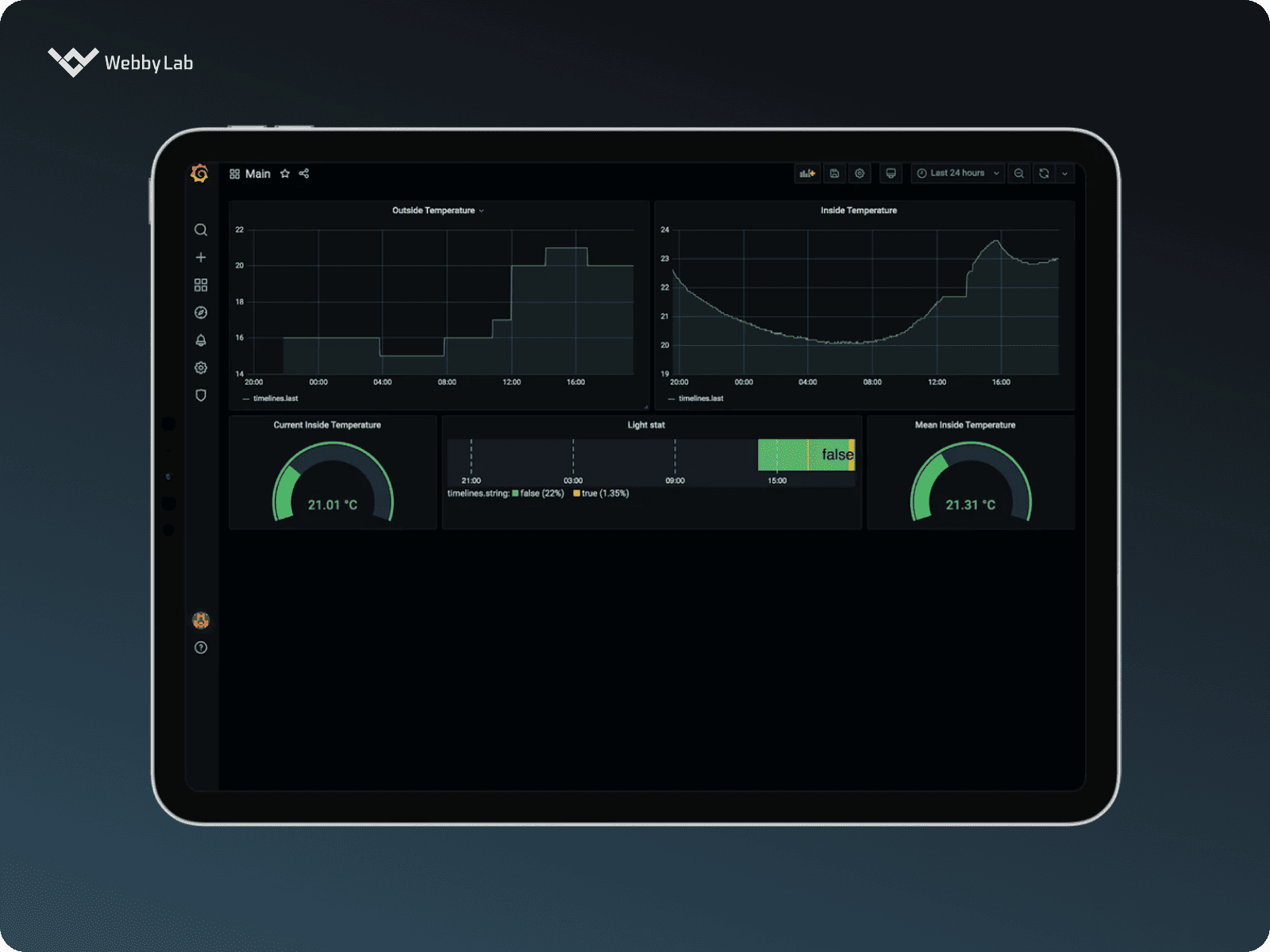
Task: Save the dashboard
Action: point(834,173)
